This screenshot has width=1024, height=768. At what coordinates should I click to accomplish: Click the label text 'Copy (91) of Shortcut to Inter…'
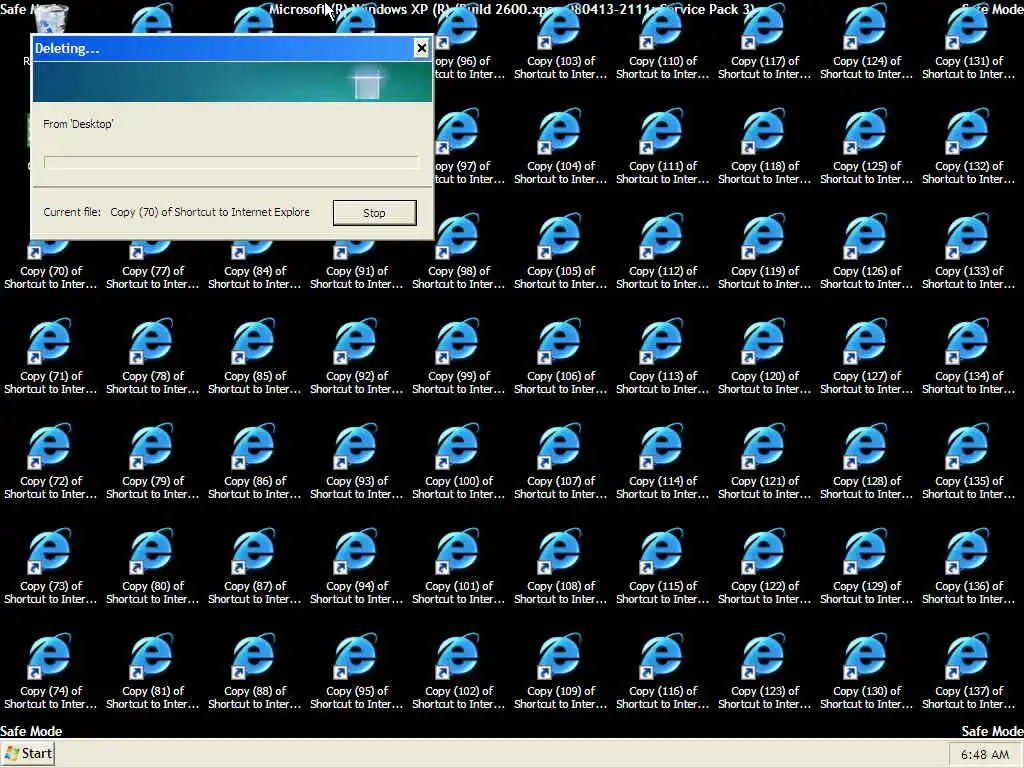pos(356,278)
